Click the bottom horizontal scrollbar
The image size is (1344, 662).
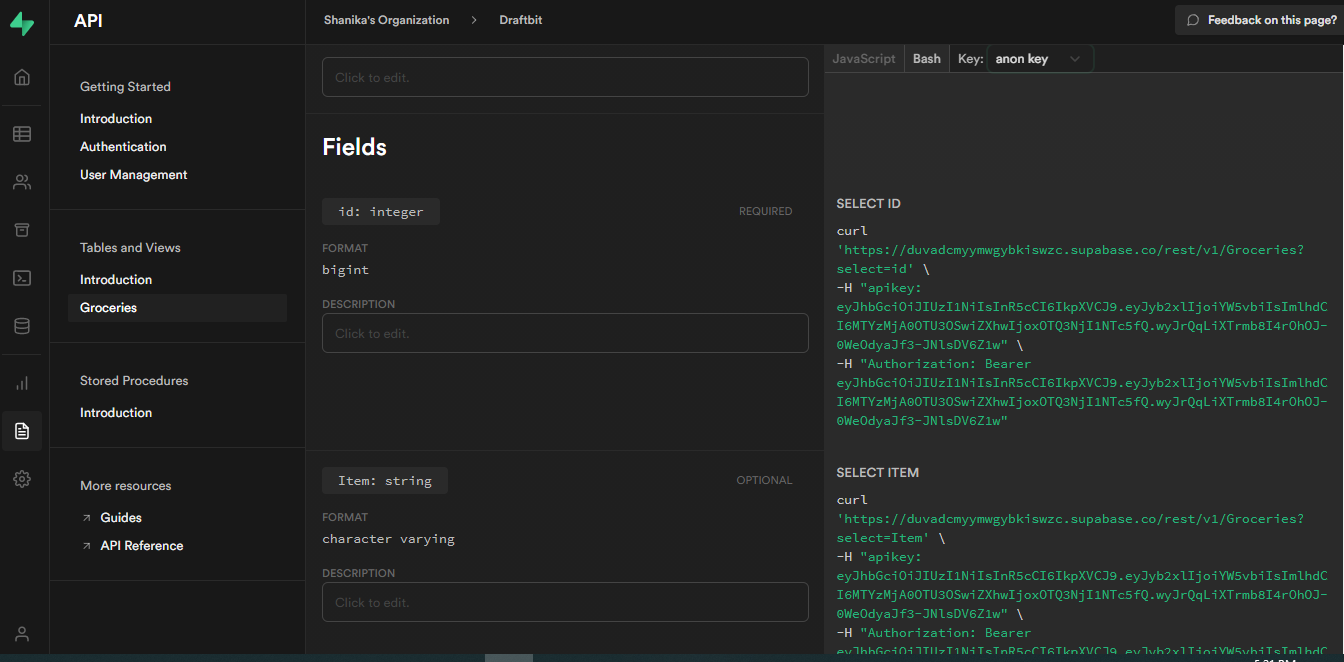pos(509,657)
